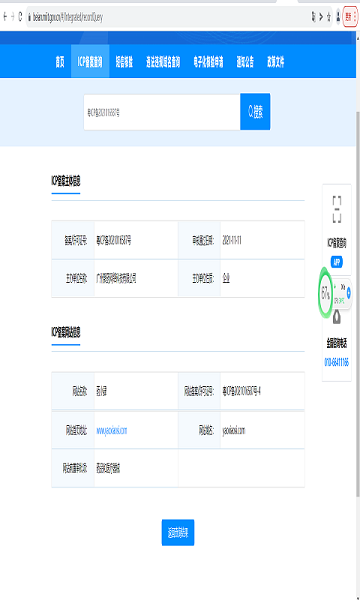The height and width of the screenshot is (600, 360).
Task: Click the share icon in the address bar
Action: 321,16
